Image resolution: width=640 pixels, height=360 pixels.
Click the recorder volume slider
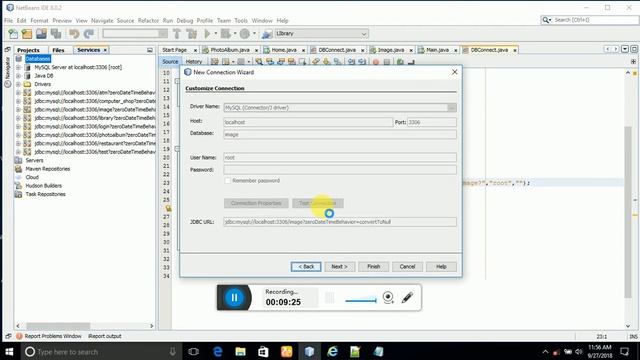coord(361,301)
